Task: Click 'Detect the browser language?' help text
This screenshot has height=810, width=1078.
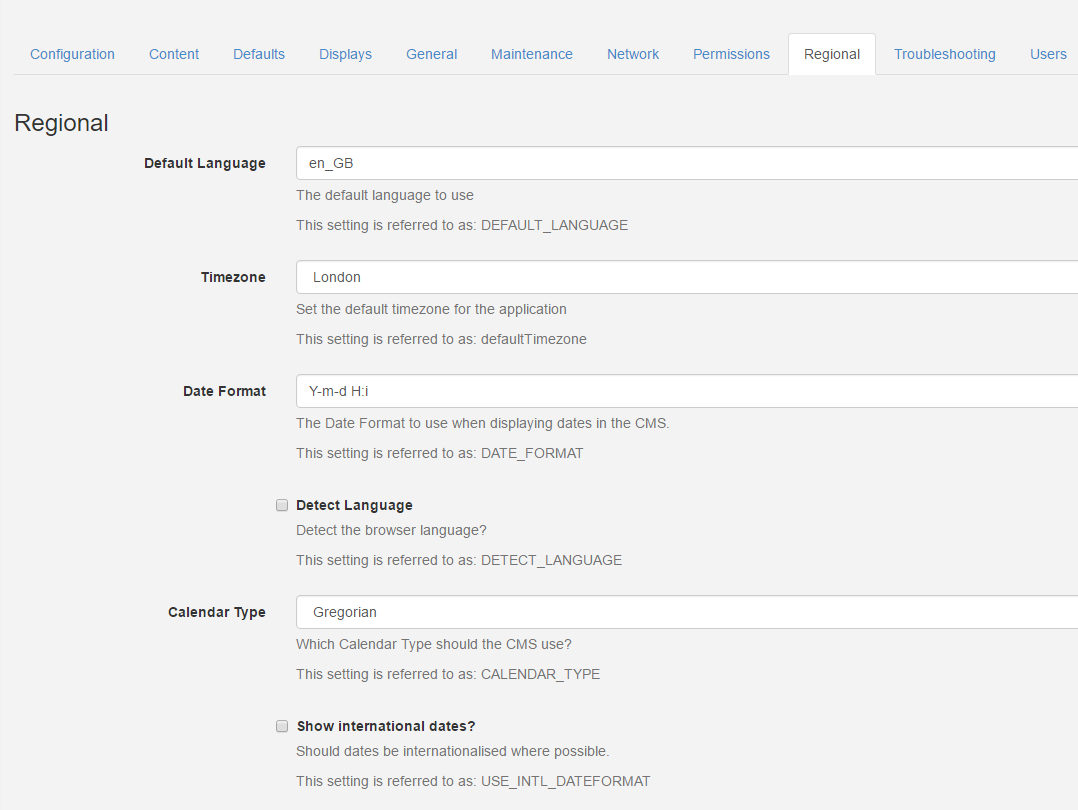Action: [x=391, y=530]
